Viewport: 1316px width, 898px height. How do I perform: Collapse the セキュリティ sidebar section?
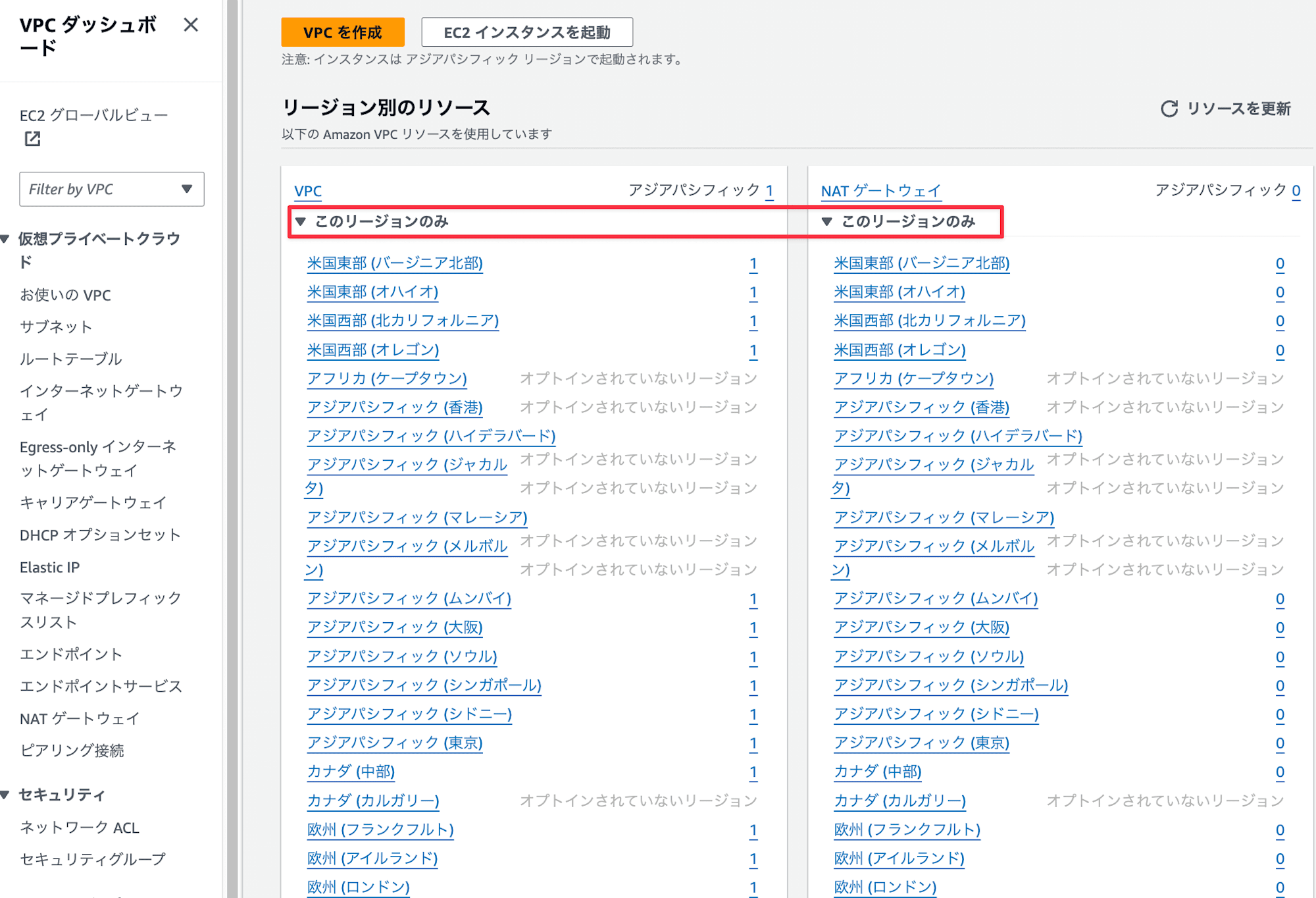pyautogui.click(x=5, y=795)
